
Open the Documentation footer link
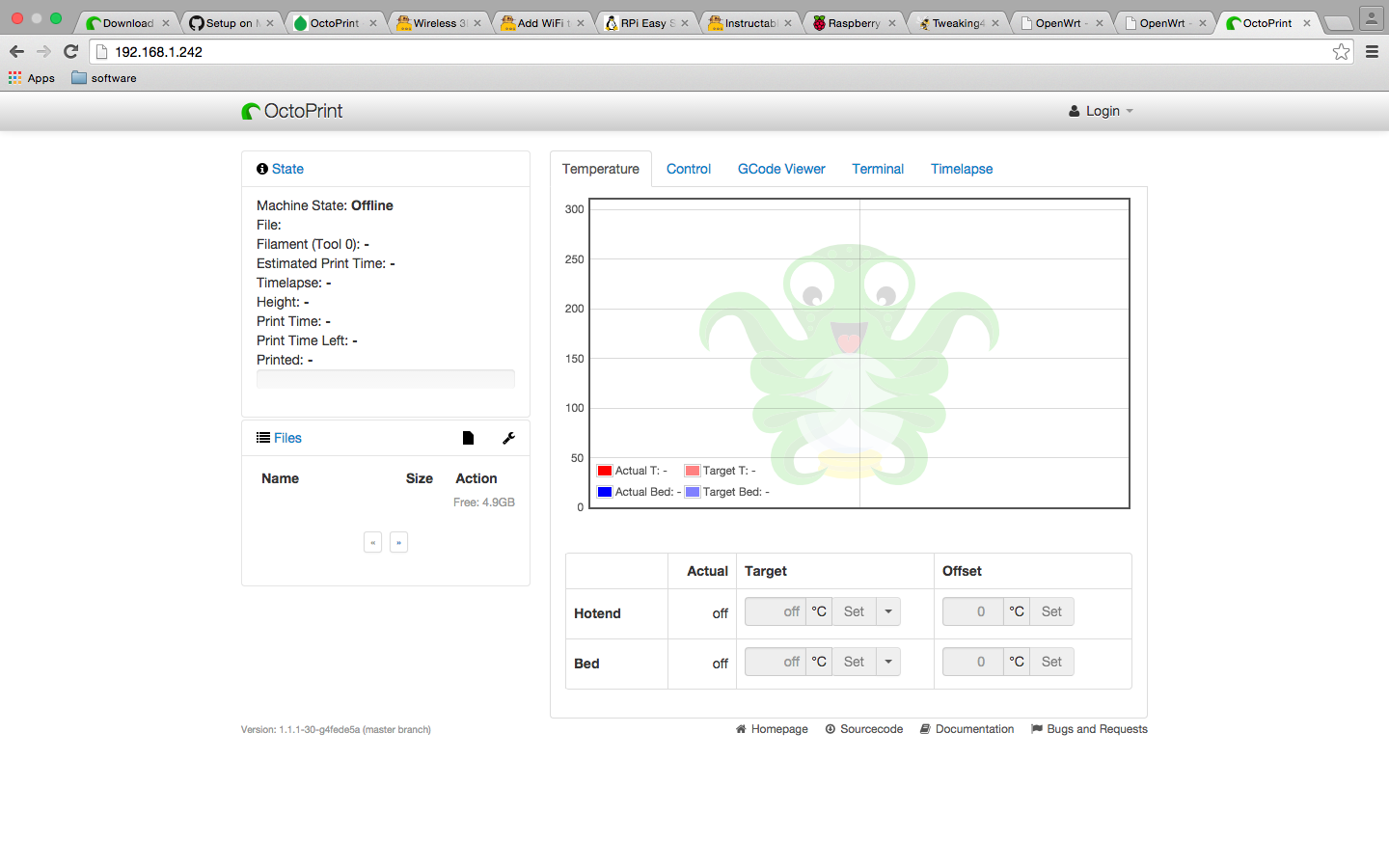click(967, 729)
